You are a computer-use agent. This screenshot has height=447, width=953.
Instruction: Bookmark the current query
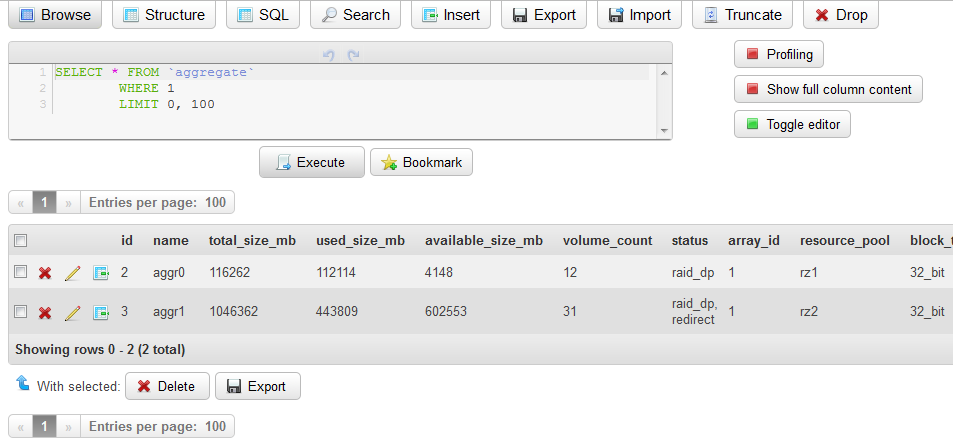(x=421, y=162)
